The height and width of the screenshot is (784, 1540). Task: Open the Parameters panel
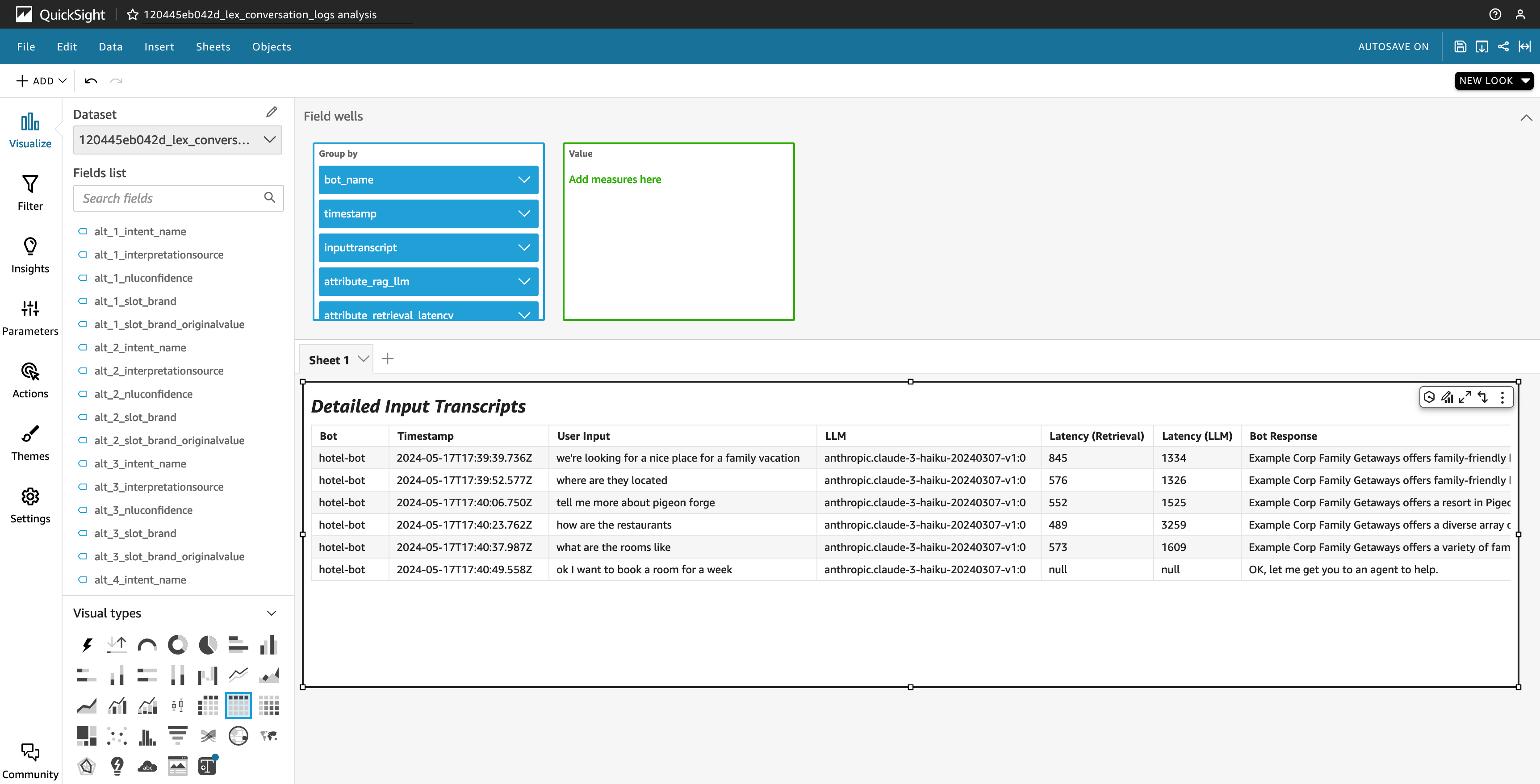pos(30,317)
